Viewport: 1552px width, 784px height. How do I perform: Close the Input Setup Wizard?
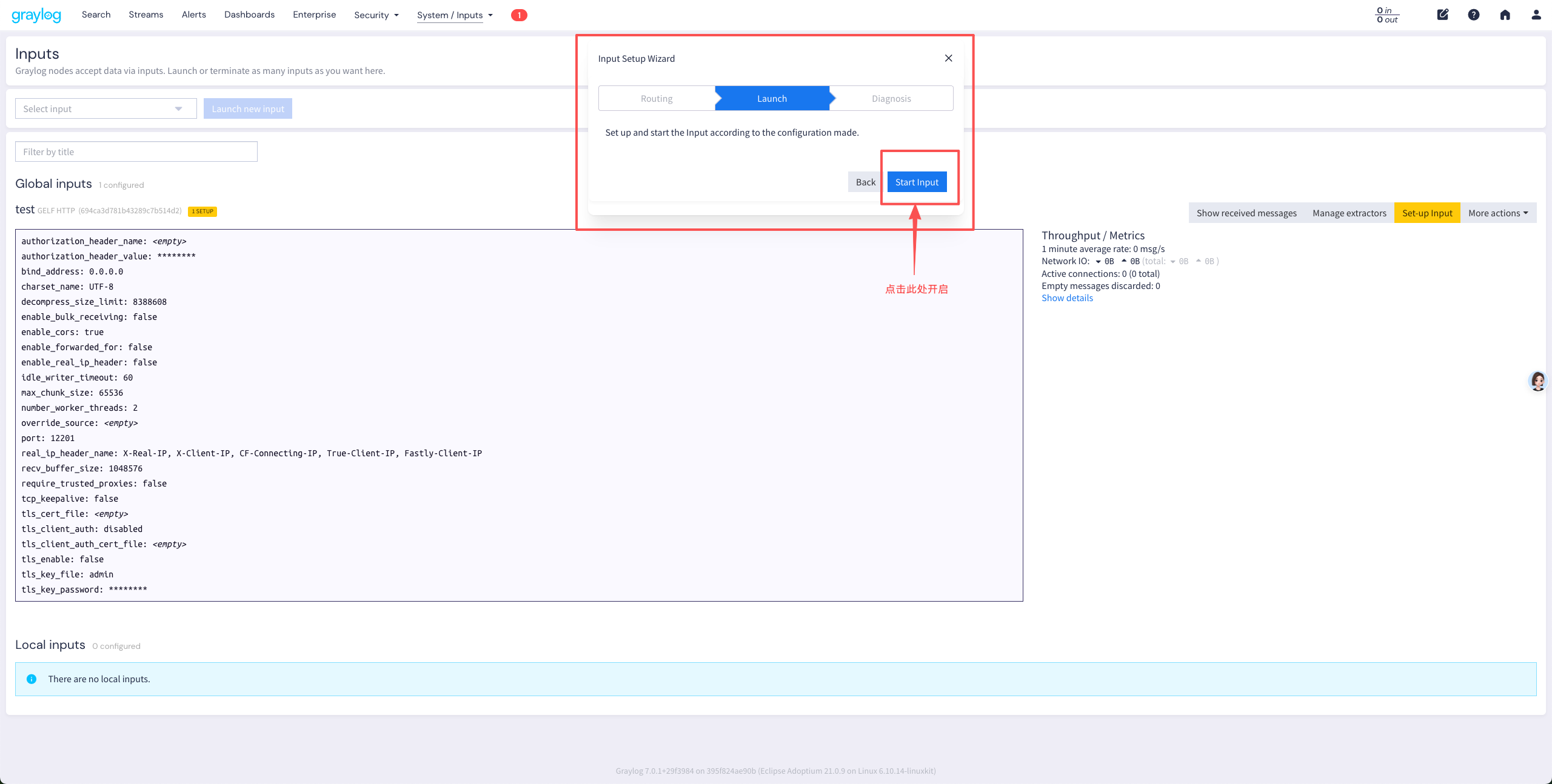tap(949, 58)
